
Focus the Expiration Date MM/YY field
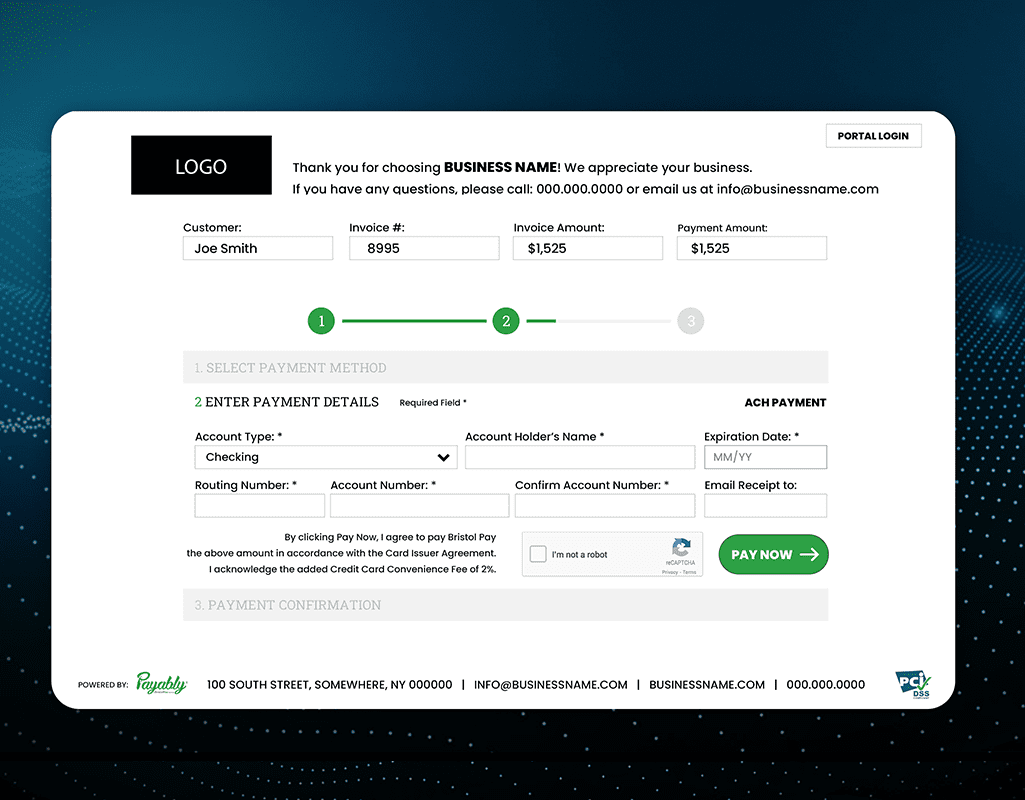pos(765,457)
